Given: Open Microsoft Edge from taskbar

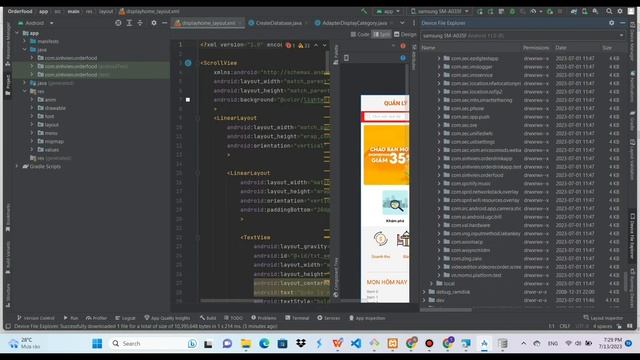Looking at the screenshot, I should pyautogui.click(x=264, y=343).
